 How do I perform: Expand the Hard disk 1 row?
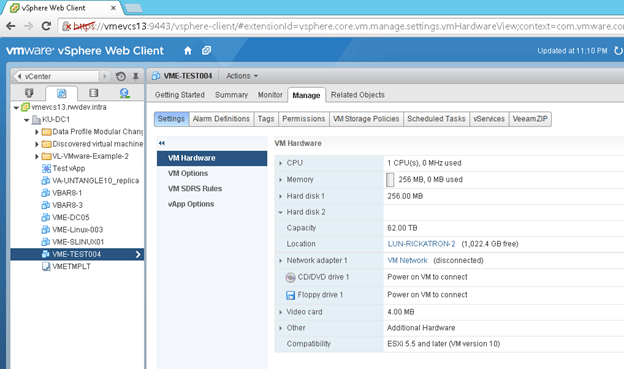click(281, 196)
